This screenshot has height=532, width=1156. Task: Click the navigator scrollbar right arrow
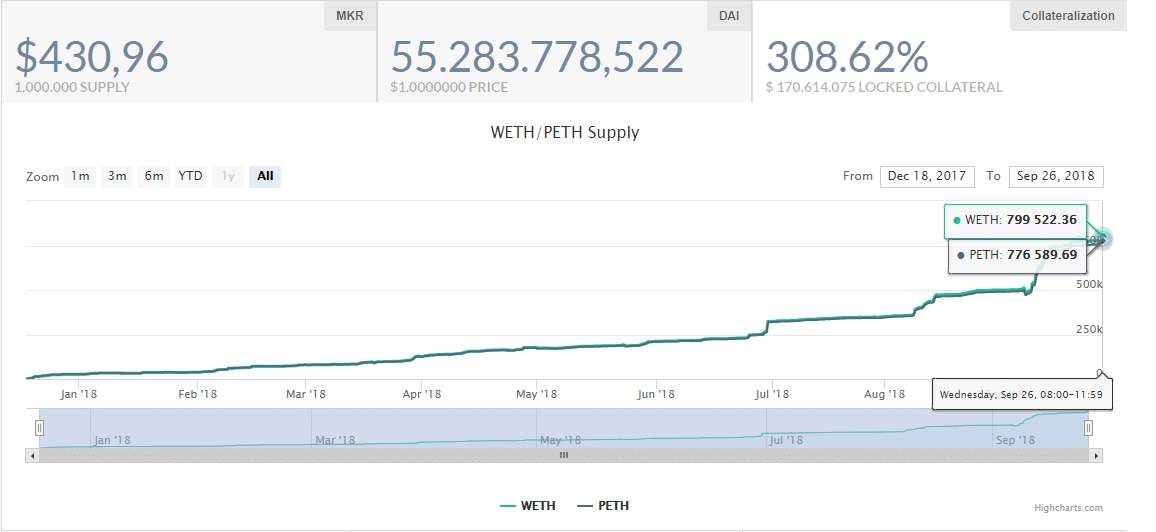pyautogui.click(x=1097, y=456)
